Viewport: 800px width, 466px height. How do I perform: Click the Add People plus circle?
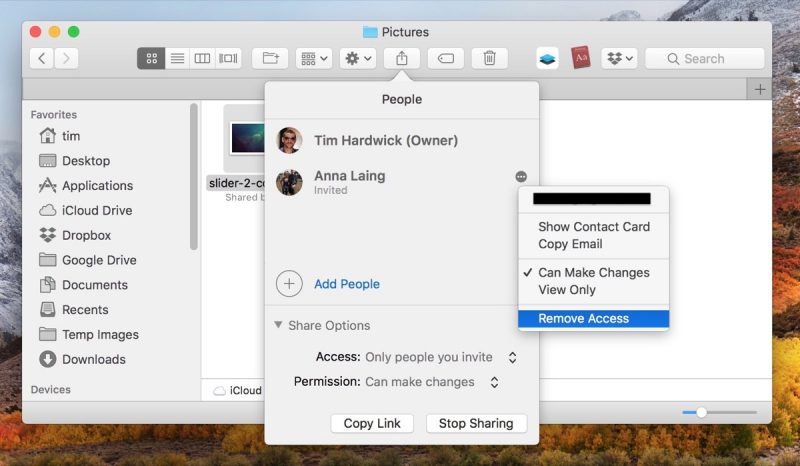(289, 284)
